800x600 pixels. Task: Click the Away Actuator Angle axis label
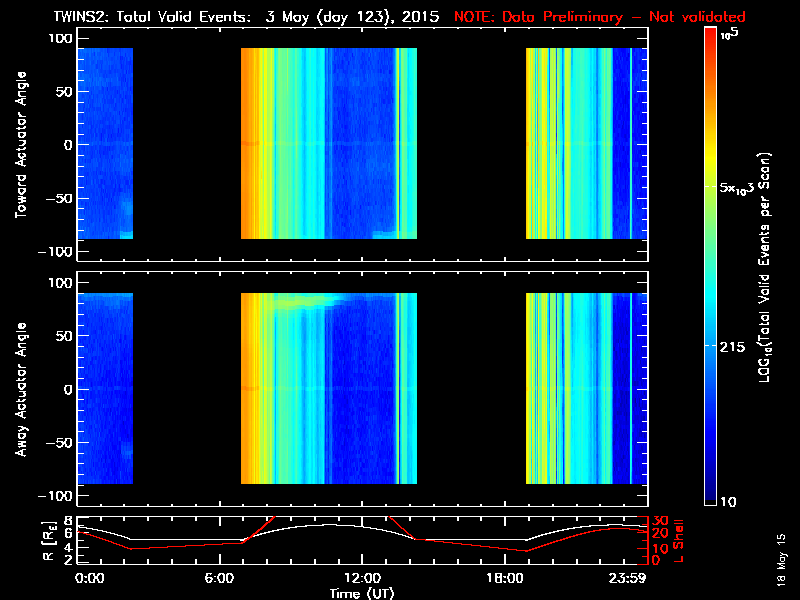click(x=18, y=390)
